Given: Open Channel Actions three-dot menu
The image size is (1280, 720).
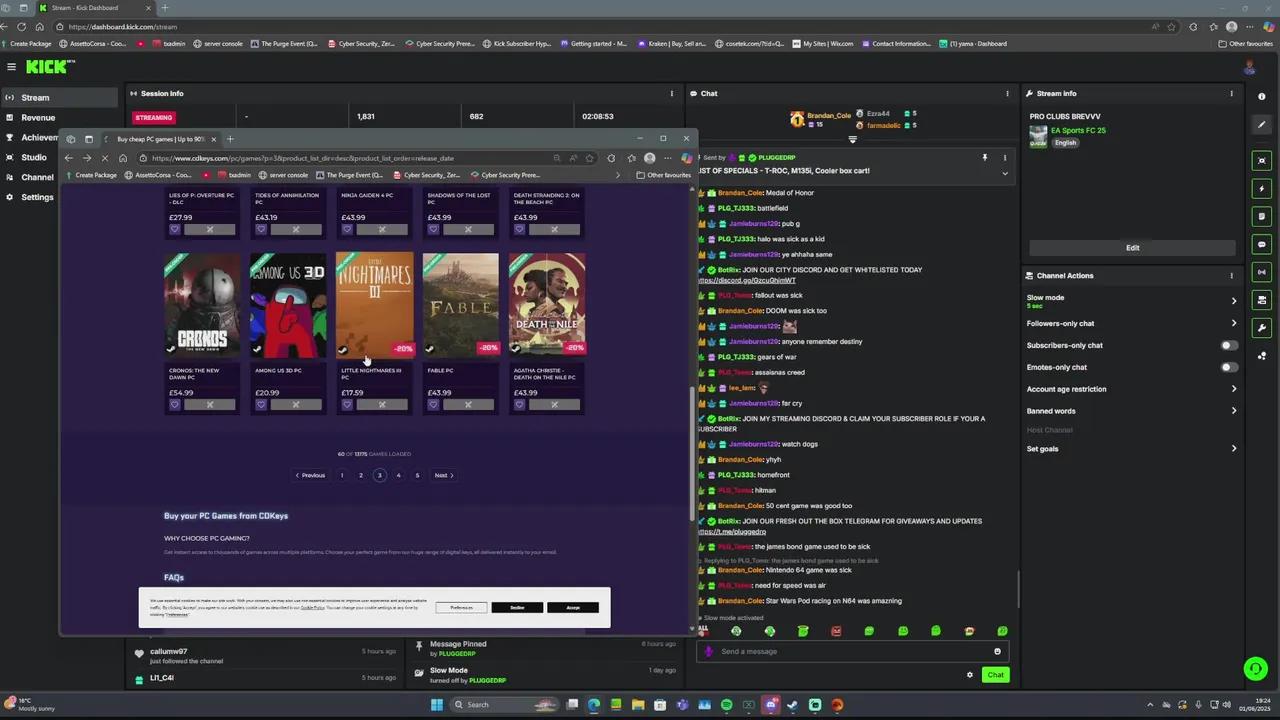Looking at the screenshot, I should pos(1231,275).
